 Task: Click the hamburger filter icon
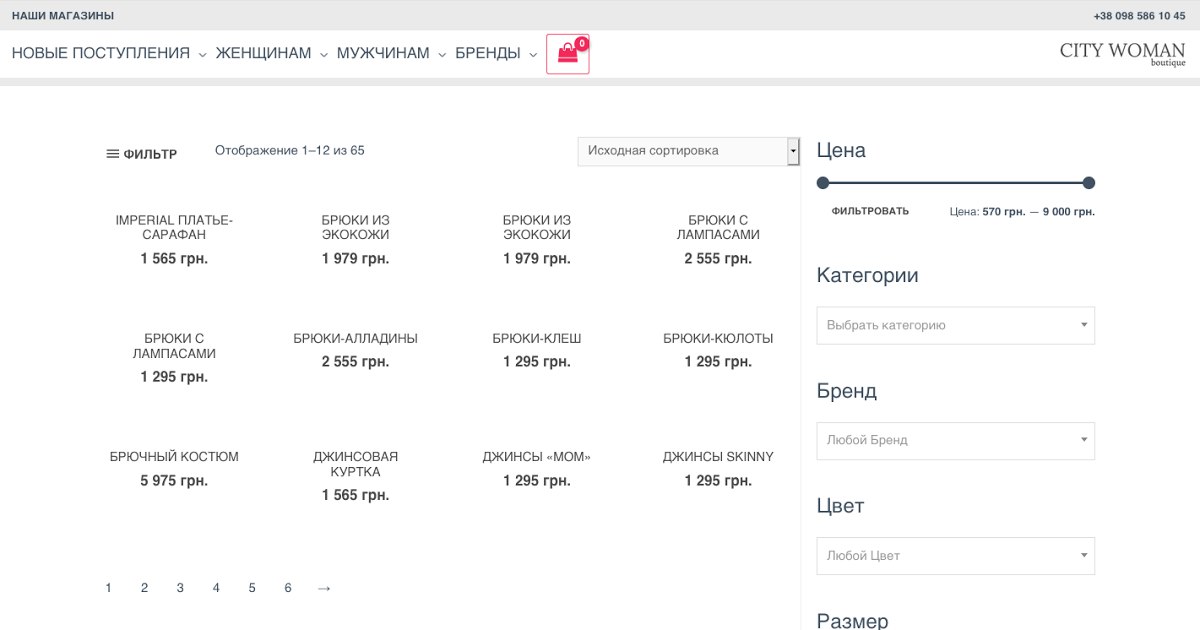tap(113, 154)
